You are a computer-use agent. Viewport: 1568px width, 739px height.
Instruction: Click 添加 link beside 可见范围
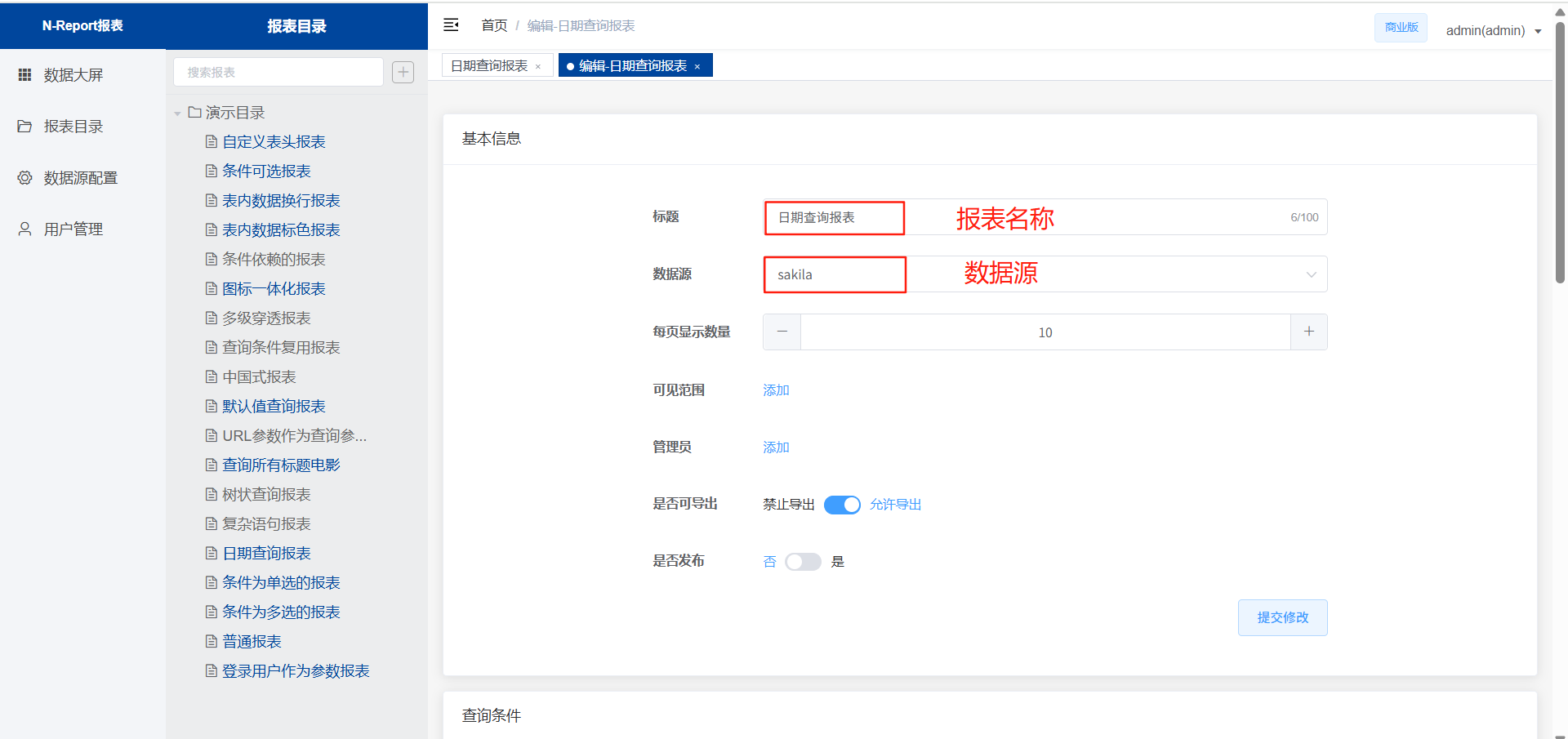776,390
